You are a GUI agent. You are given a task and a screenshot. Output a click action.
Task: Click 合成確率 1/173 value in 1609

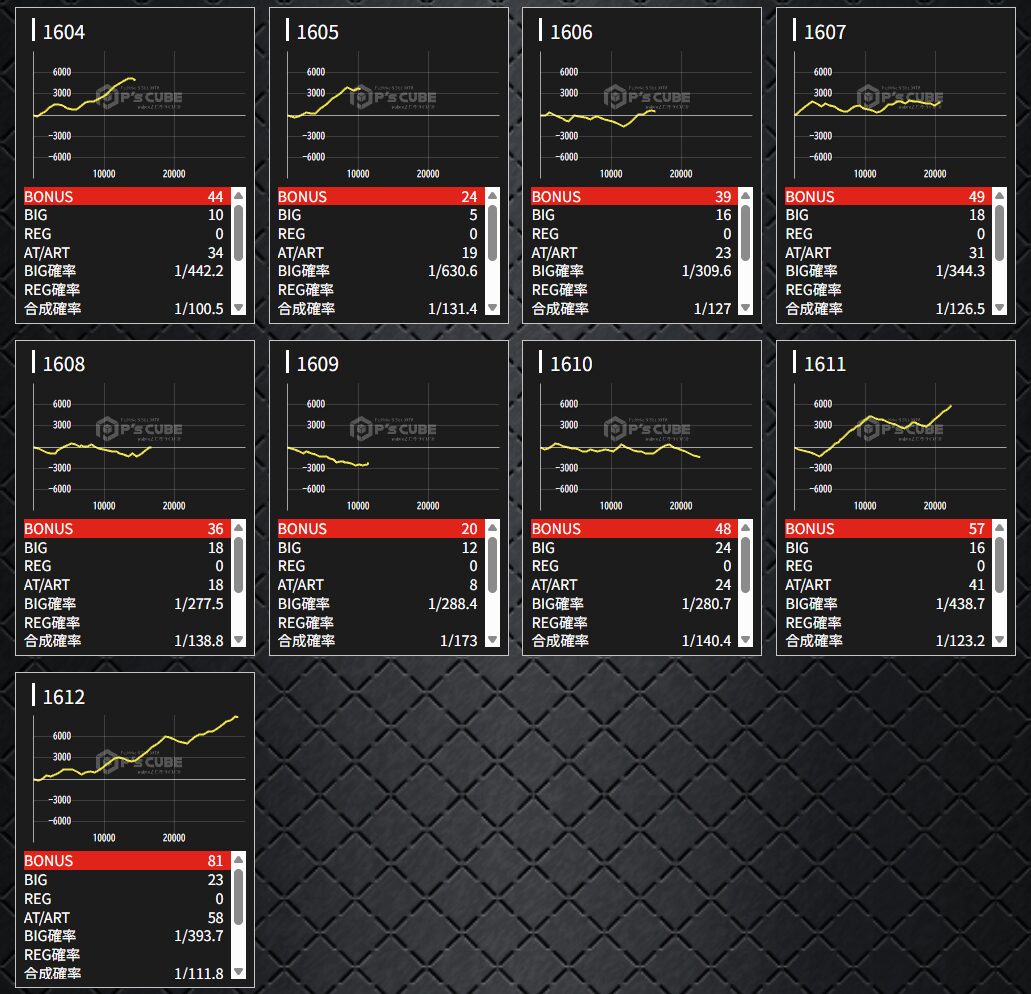pyautogui.click(x=458, y=640)
